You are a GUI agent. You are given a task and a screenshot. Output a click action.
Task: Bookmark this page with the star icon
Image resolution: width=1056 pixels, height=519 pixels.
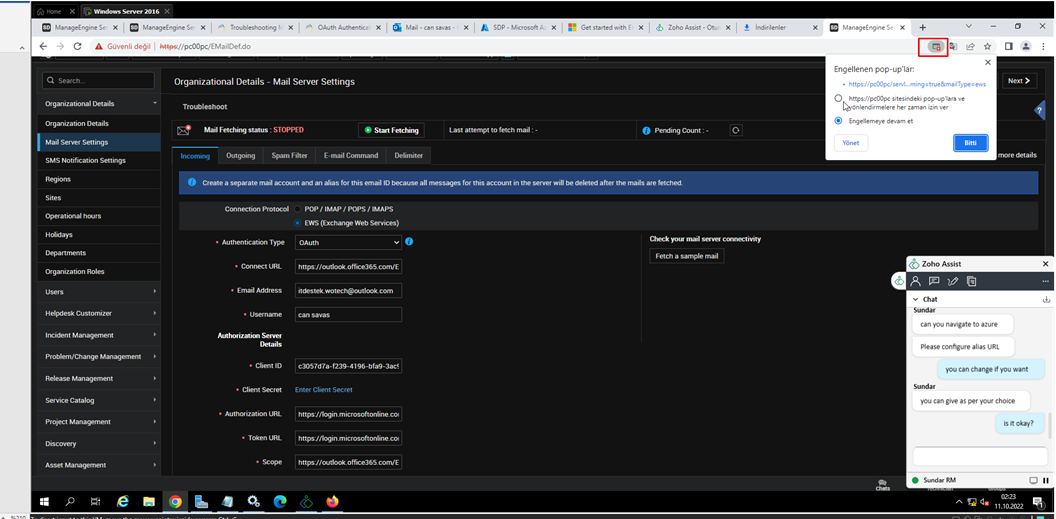(987, 46)
